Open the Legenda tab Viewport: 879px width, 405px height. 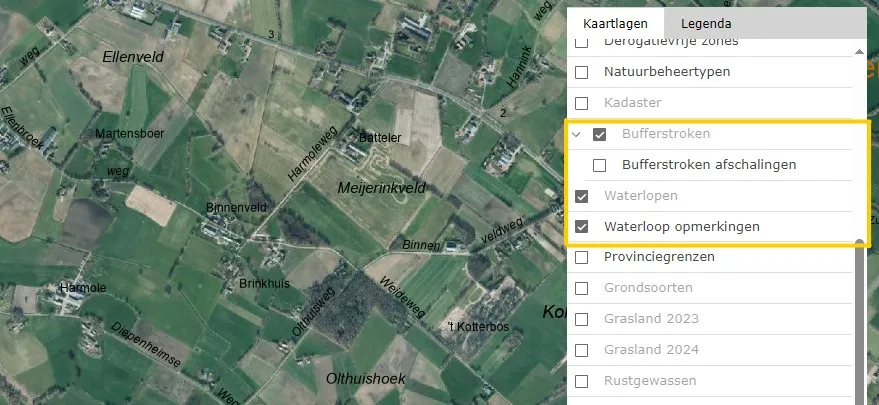coord(706,24)
